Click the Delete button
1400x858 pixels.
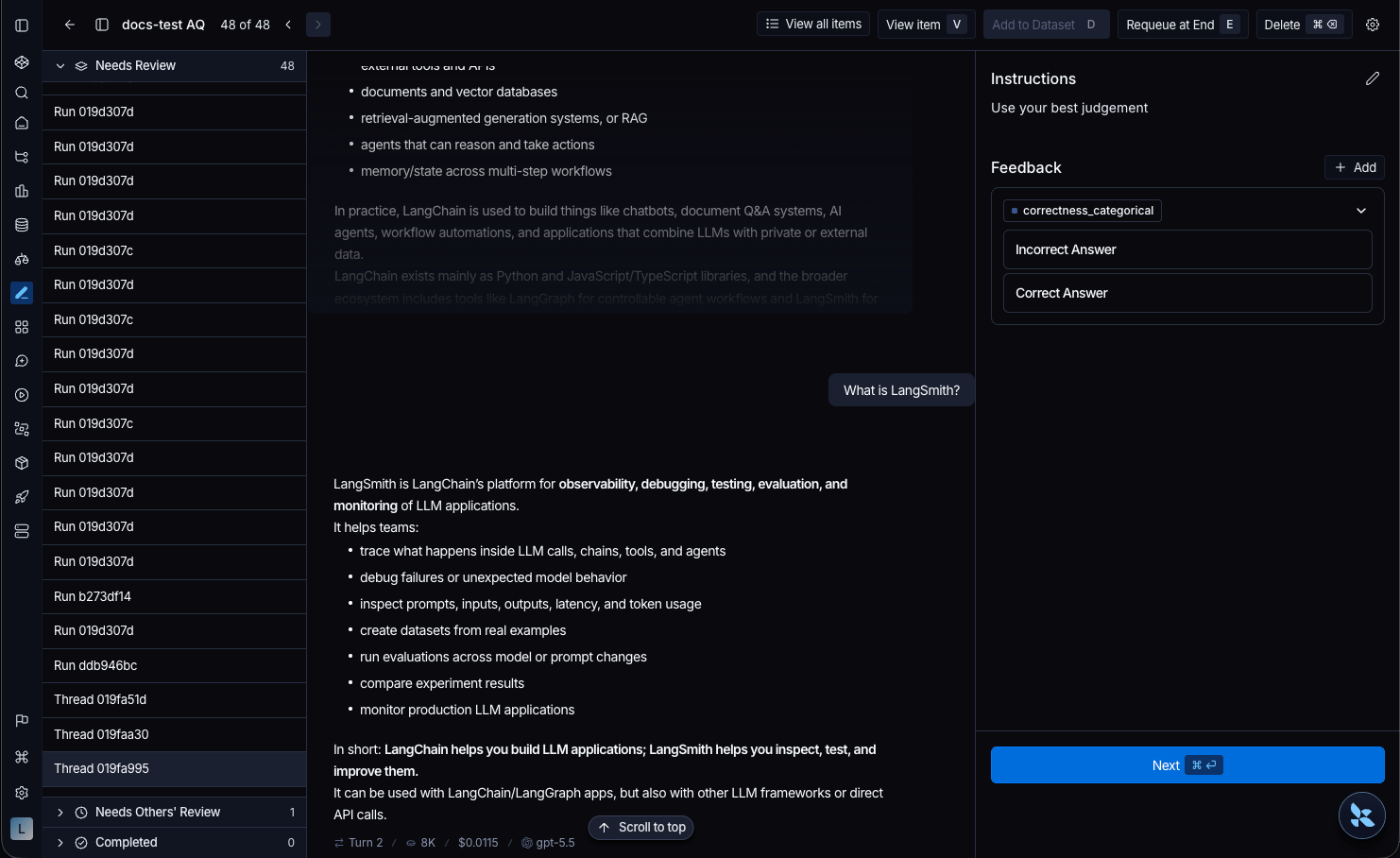(1304, 25)
